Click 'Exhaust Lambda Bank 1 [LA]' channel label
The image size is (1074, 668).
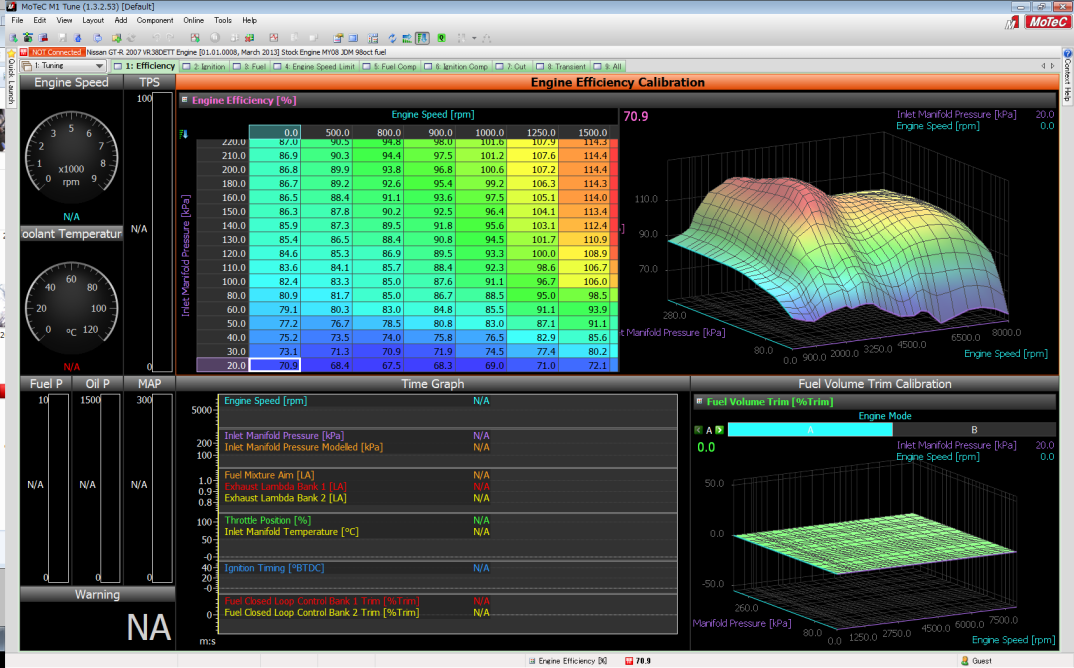point(286,486)
